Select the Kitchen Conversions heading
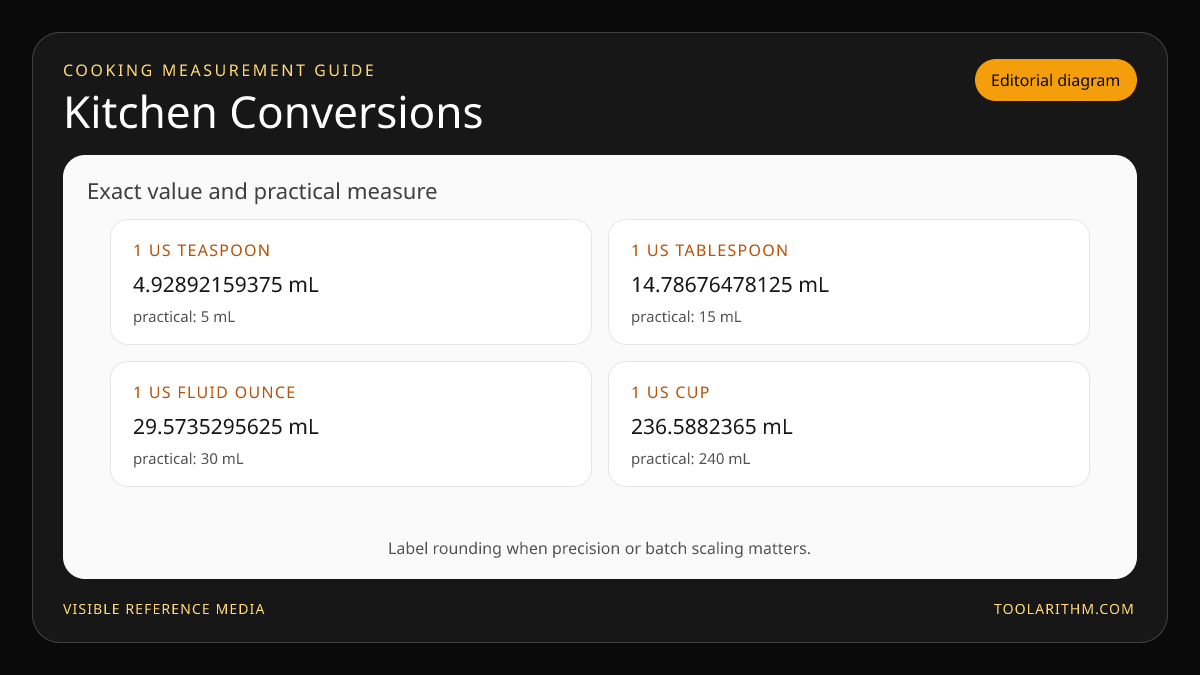1200x675 pixels. pyautogui.click(x=273, y=113)
